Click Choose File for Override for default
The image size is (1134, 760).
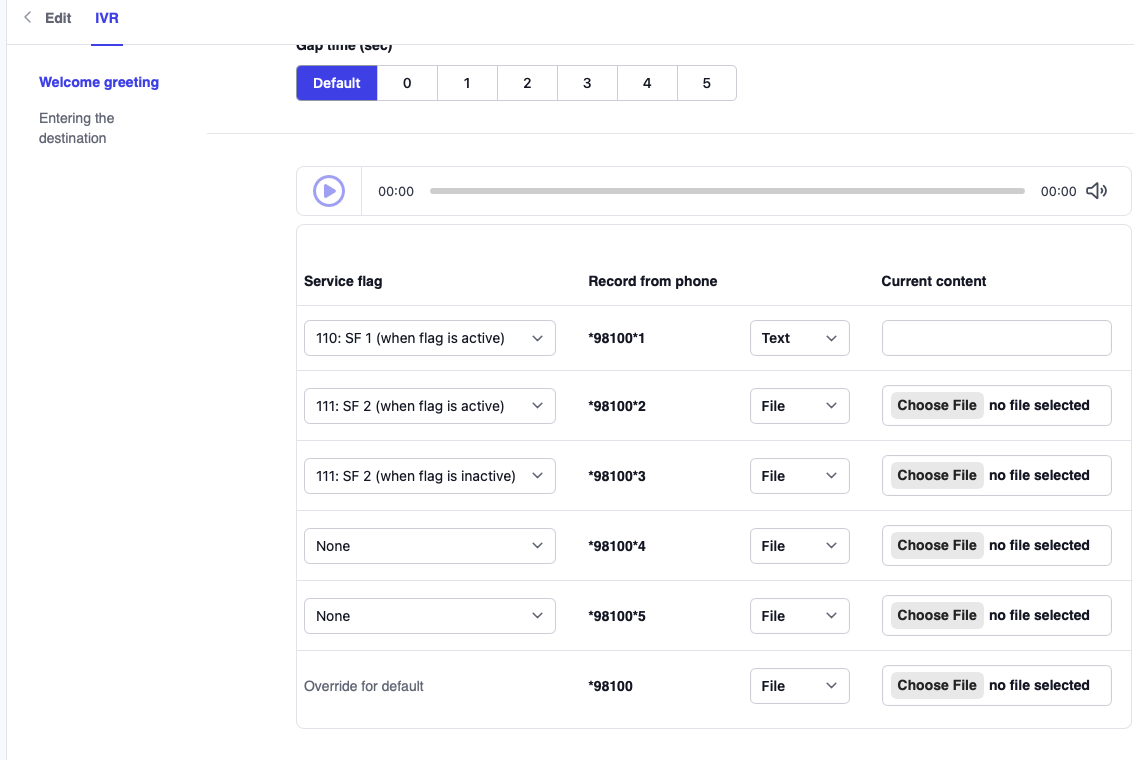(x=937, y=686)
